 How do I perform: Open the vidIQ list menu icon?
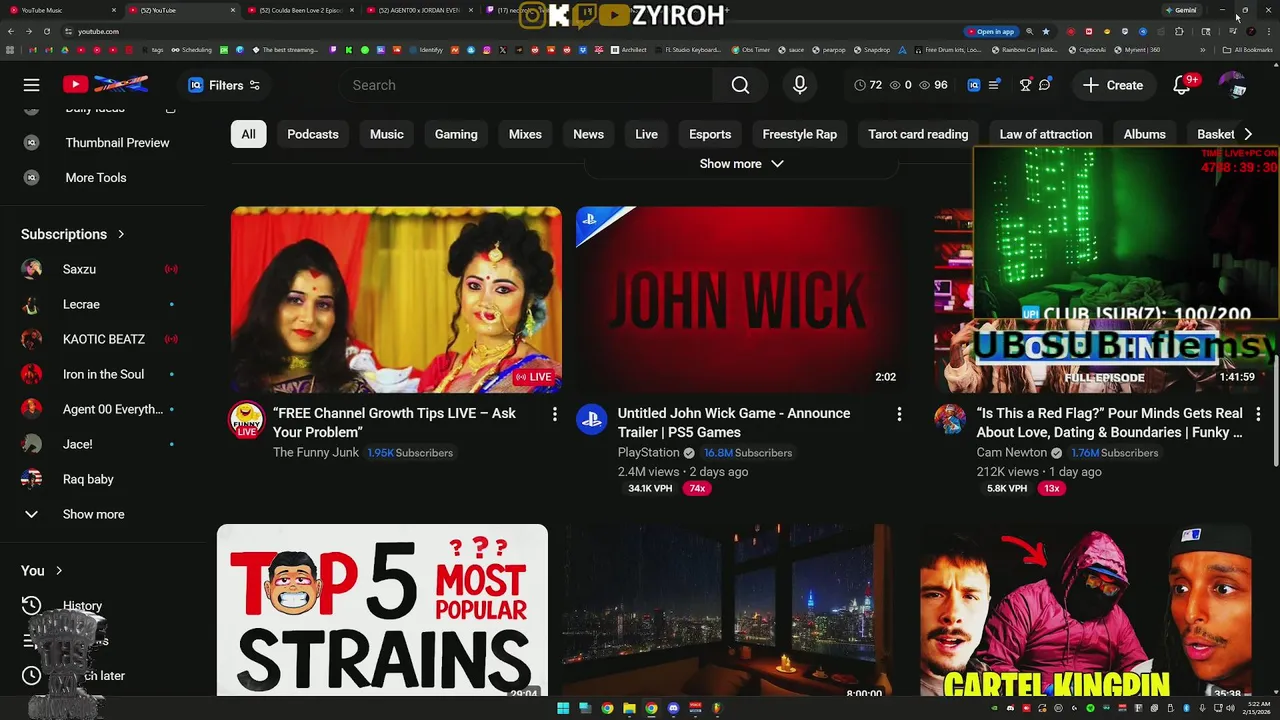click(994, 85)
